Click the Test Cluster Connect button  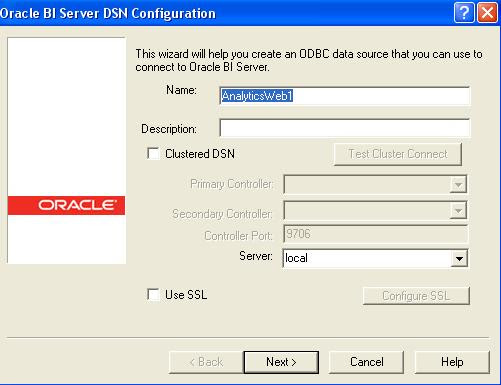click(398, 154)
